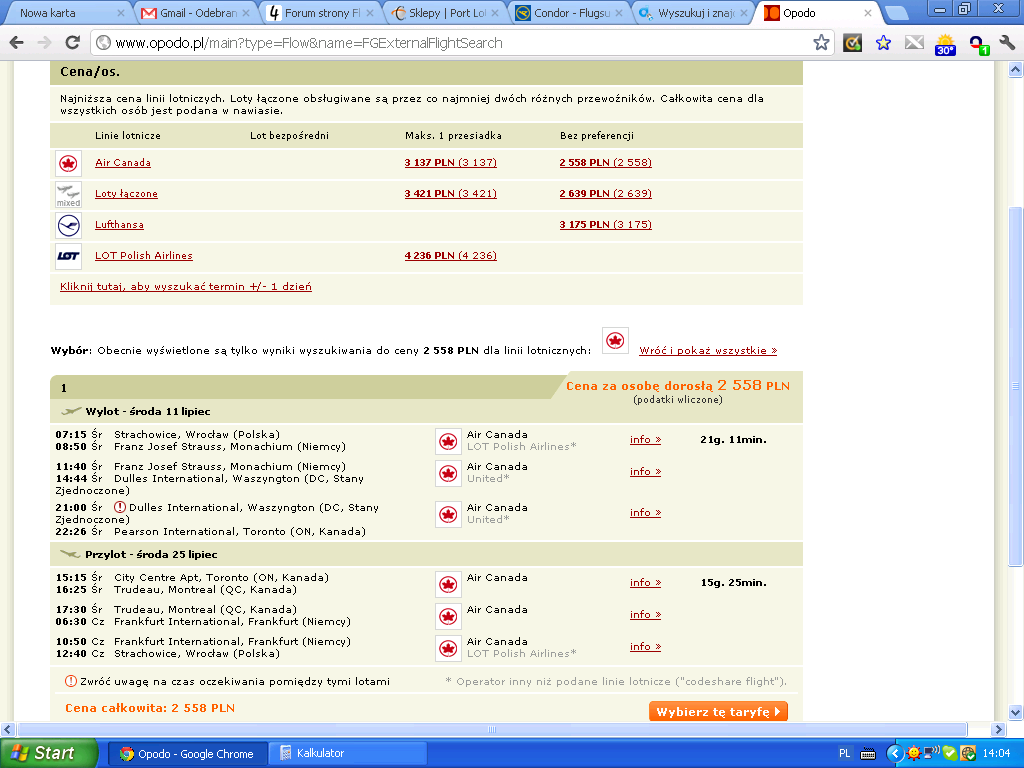The image size is (1024, 768).
Task: Close the Gmail tab
Action: click(246, 13)
